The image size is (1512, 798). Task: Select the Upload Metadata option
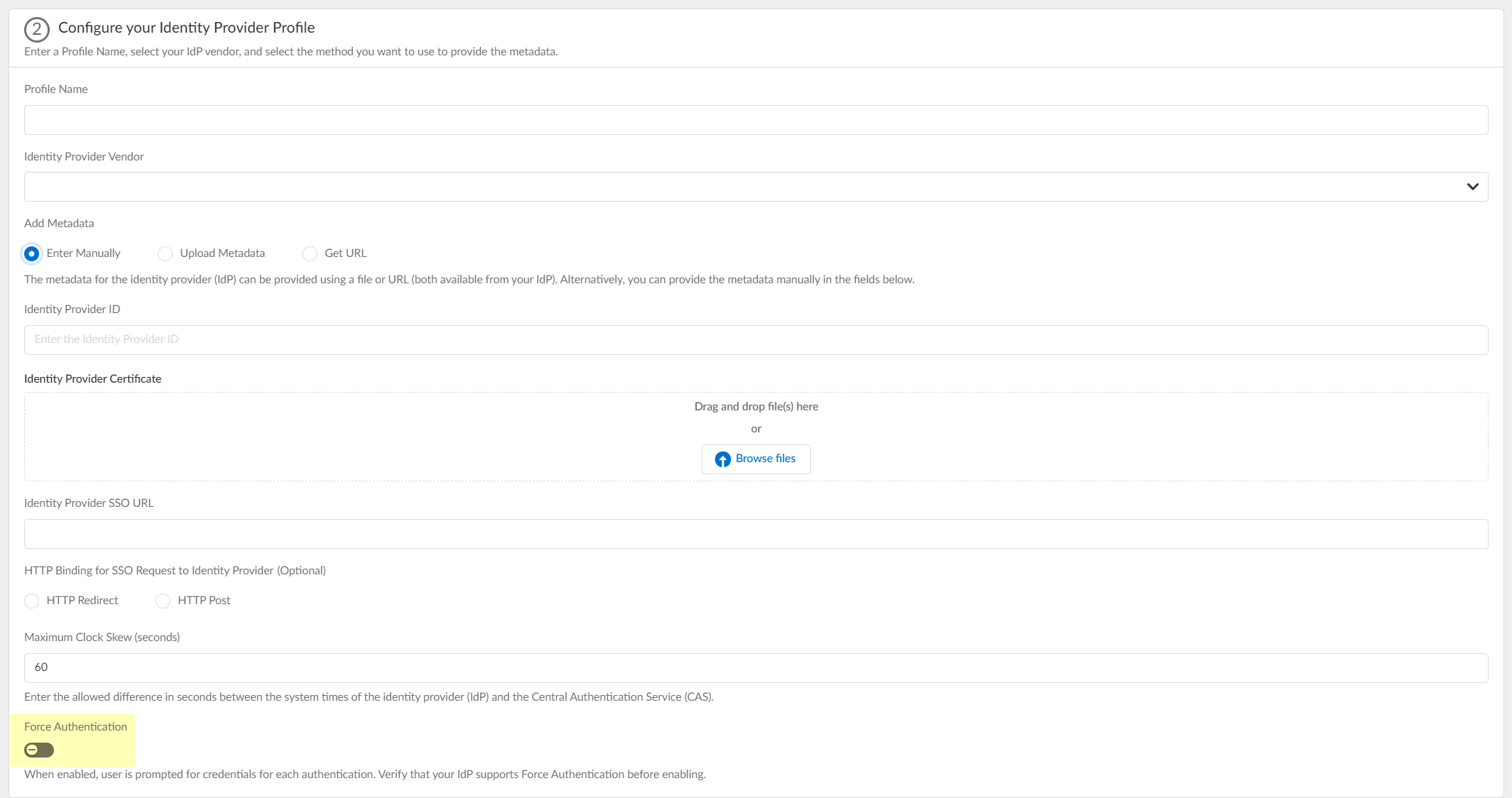(165, 253)
